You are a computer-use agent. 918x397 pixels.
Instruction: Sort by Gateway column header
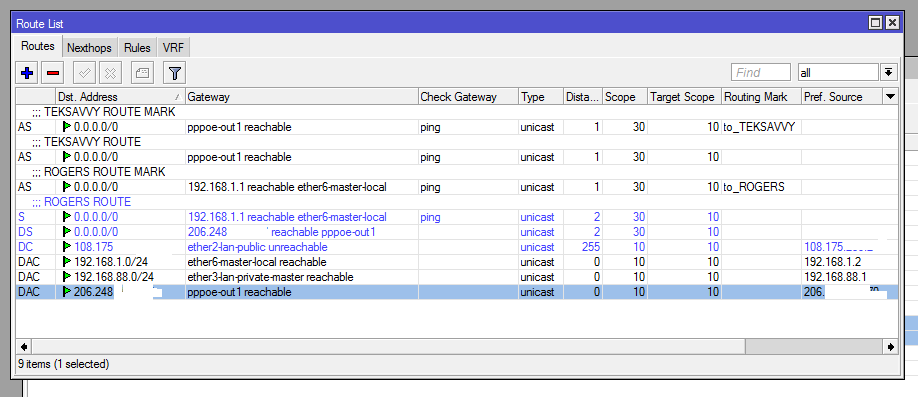click(302, 97)
